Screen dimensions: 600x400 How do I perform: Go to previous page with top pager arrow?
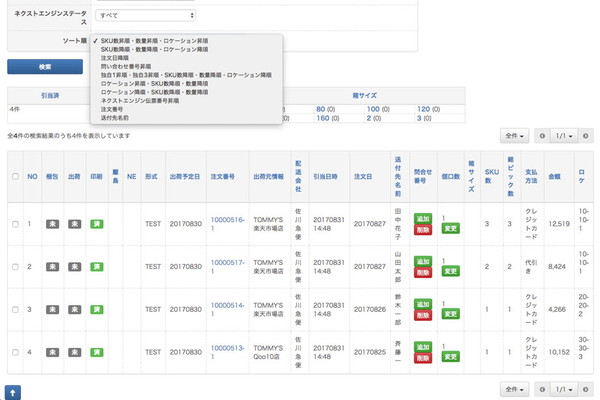coord(542,136)
